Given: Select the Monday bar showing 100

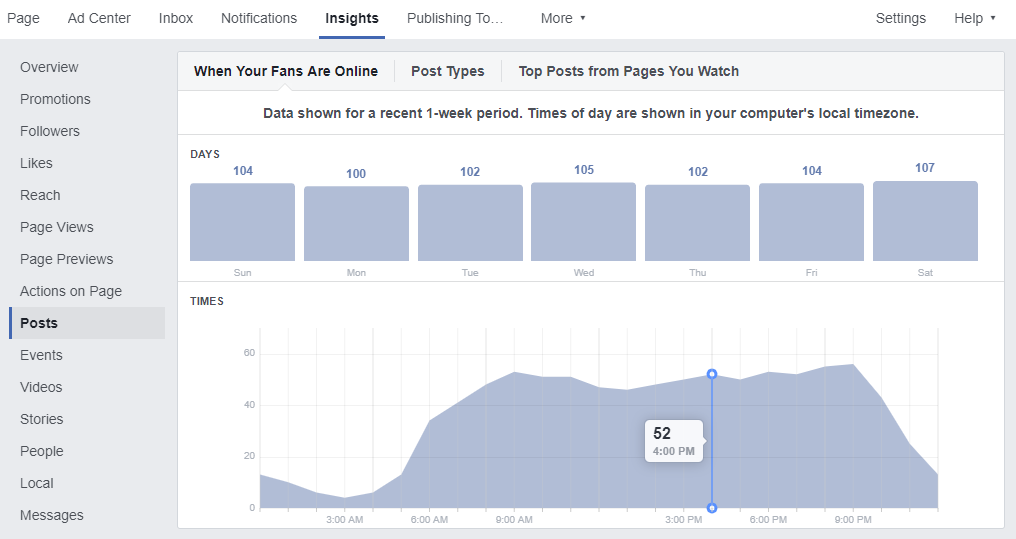Looking at the screenshot, I should point(356,224).
